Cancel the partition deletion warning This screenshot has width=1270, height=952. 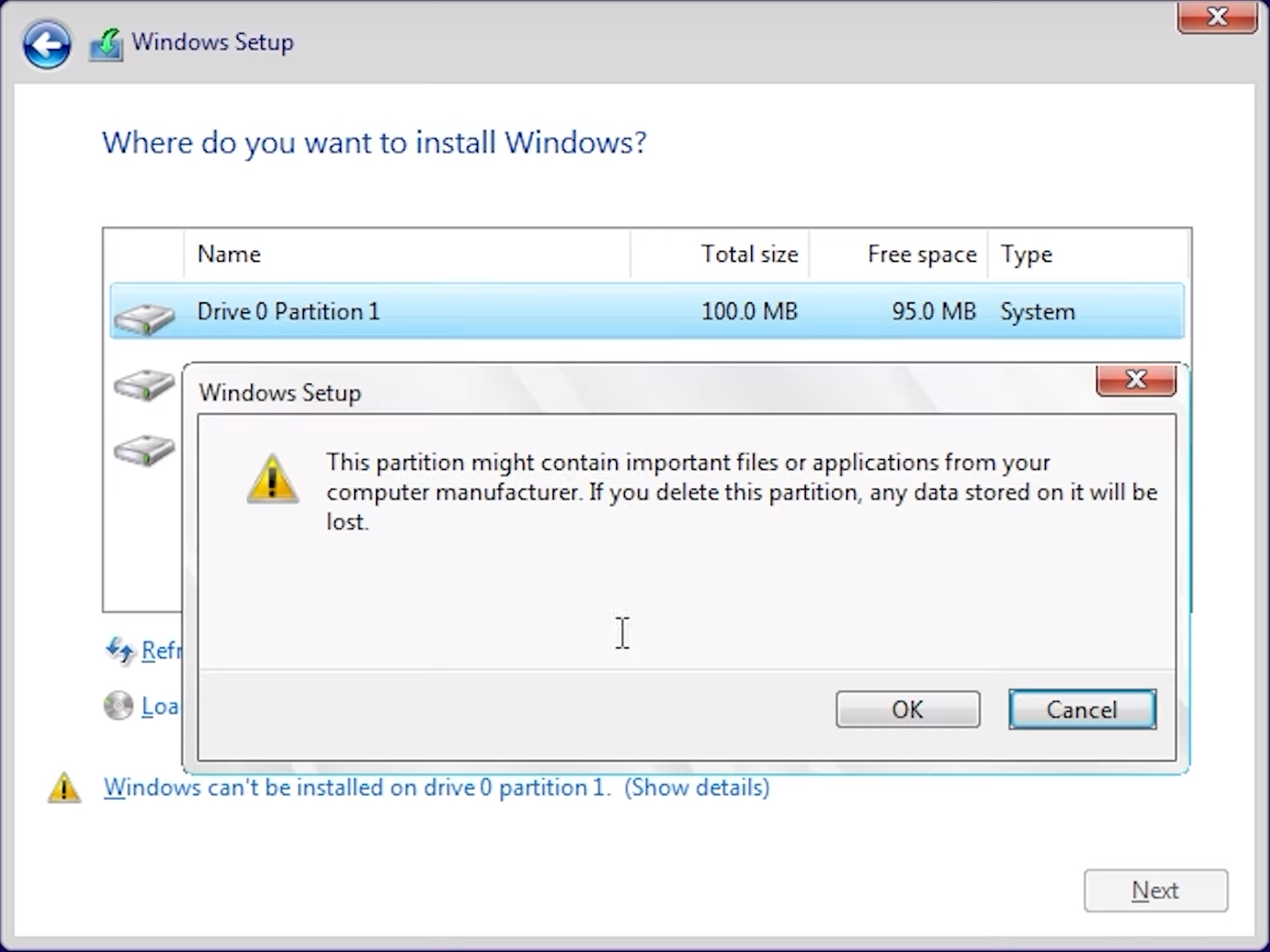click(1081, 710)
